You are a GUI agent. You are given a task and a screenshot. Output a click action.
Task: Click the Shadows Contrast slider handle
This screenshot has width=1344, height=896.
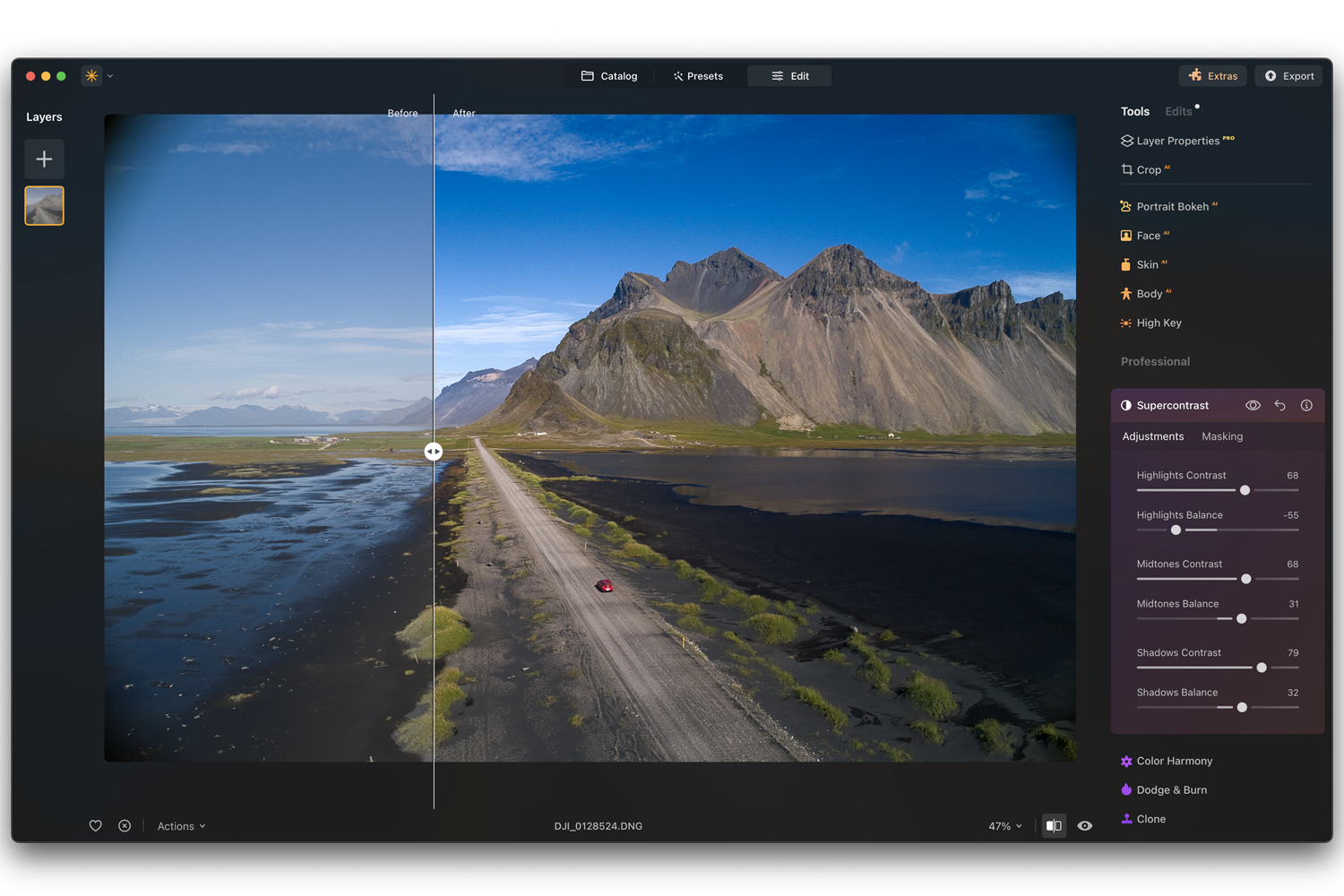(x=1262, y=668)
